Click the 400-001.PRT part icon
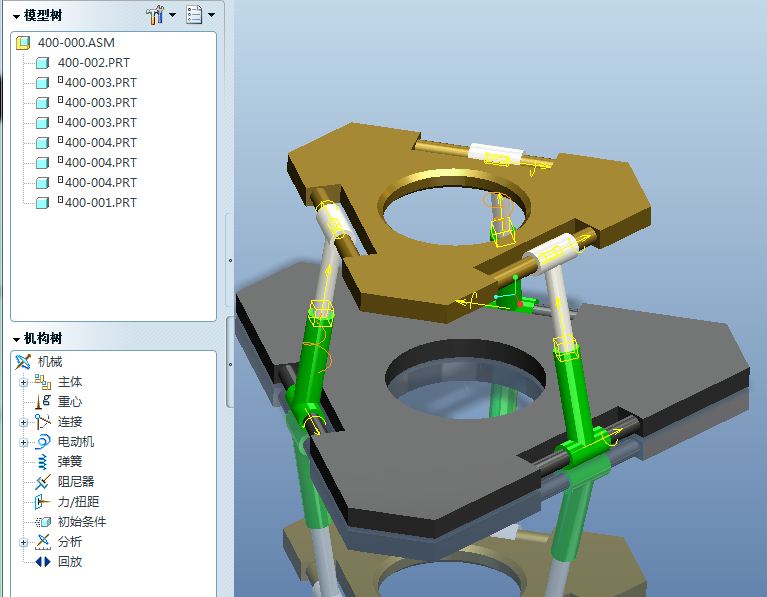This screenshot has height=597, width=767. [x=43, y=203]
